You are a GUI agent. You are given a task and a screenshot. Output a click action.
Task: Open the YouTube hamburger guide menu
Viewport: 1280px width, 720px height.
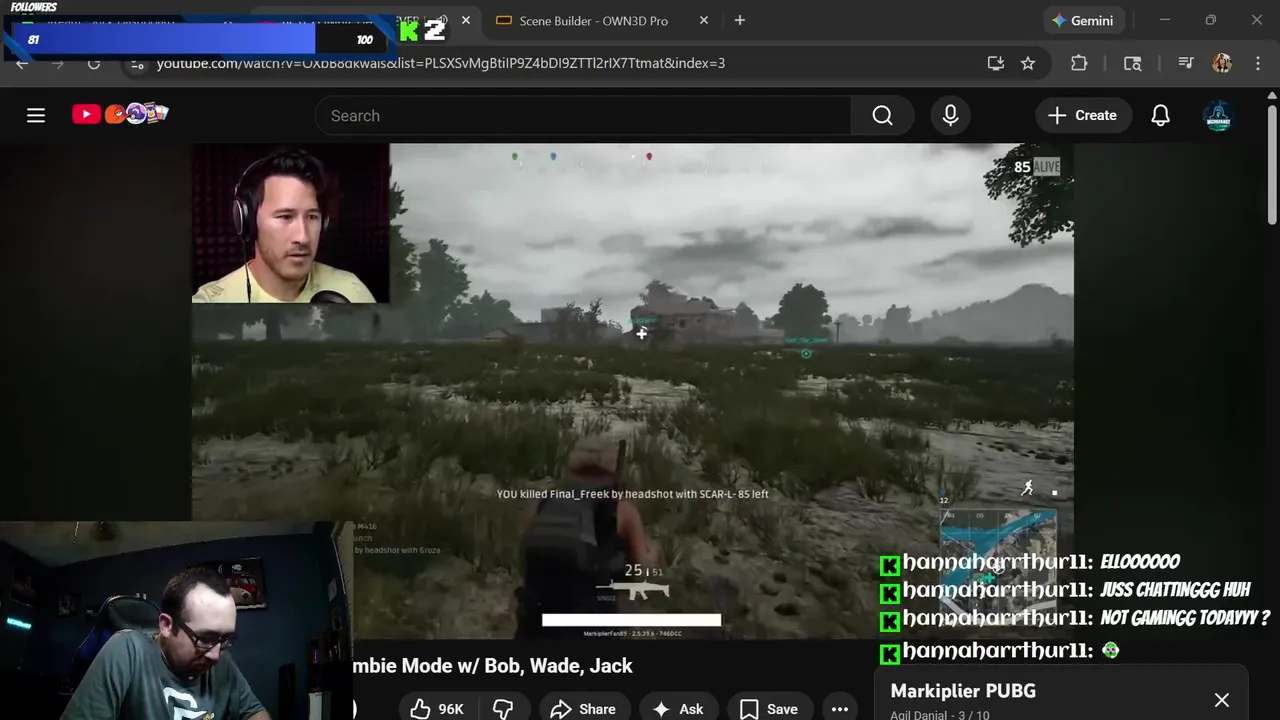click(36, 115)
